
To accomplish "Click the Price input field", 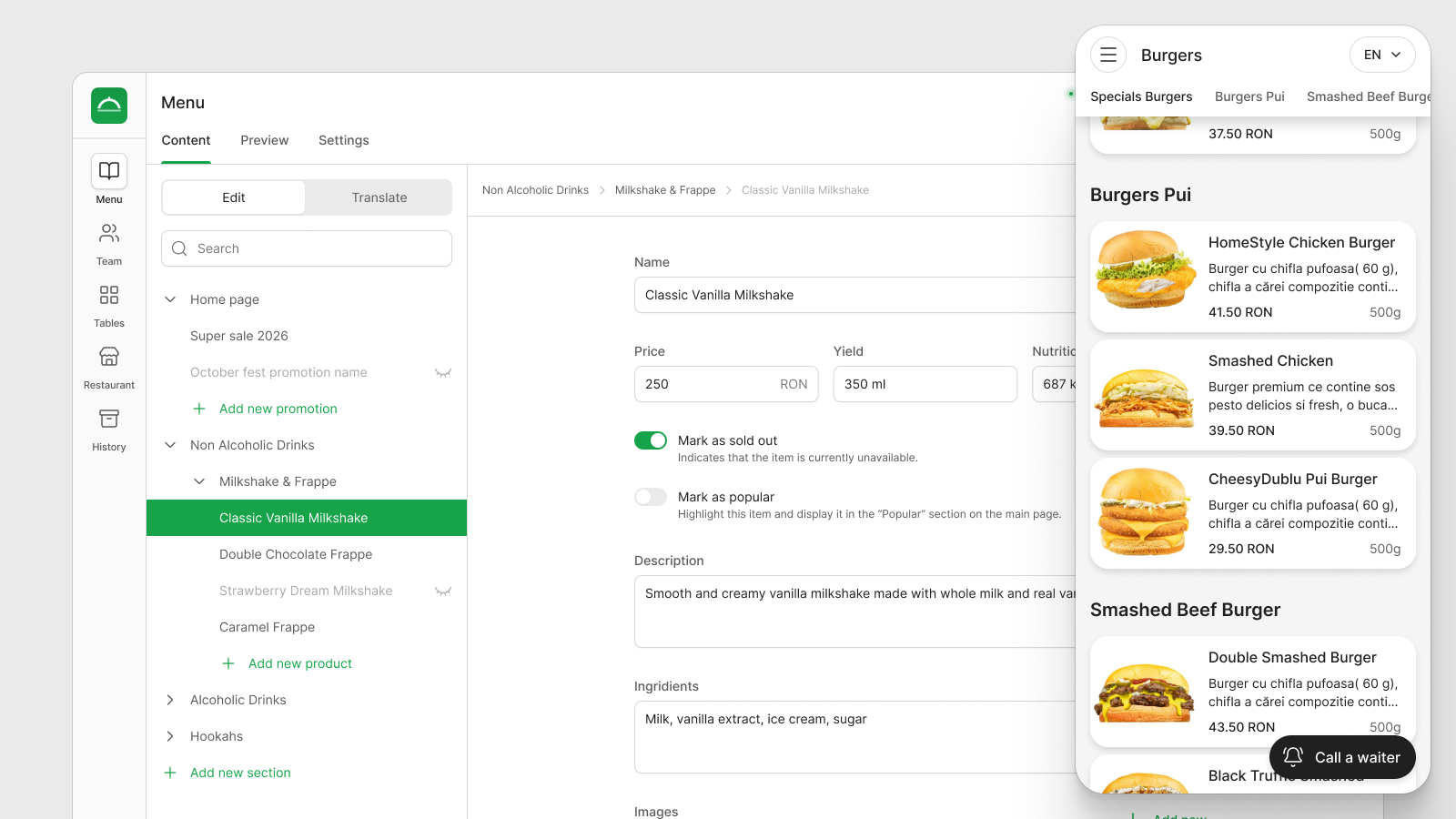I will [726, 384].
